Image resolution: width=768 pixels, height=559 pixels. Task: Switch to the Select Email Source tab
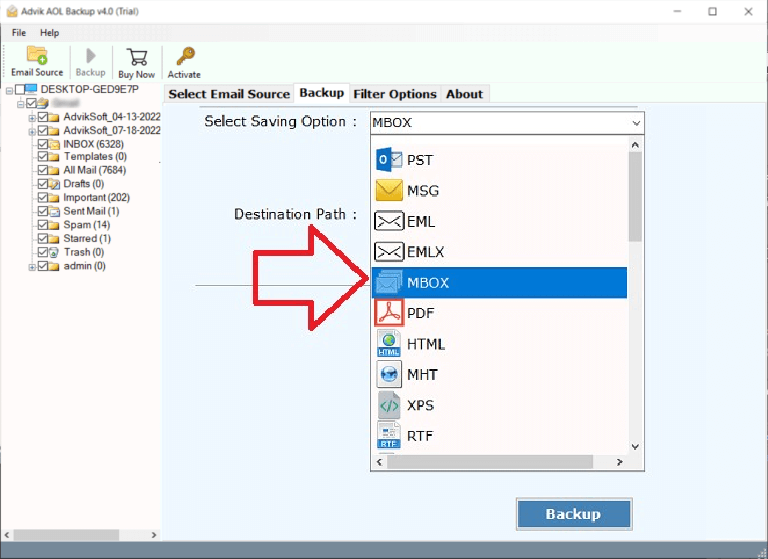(x=229, y=94)
